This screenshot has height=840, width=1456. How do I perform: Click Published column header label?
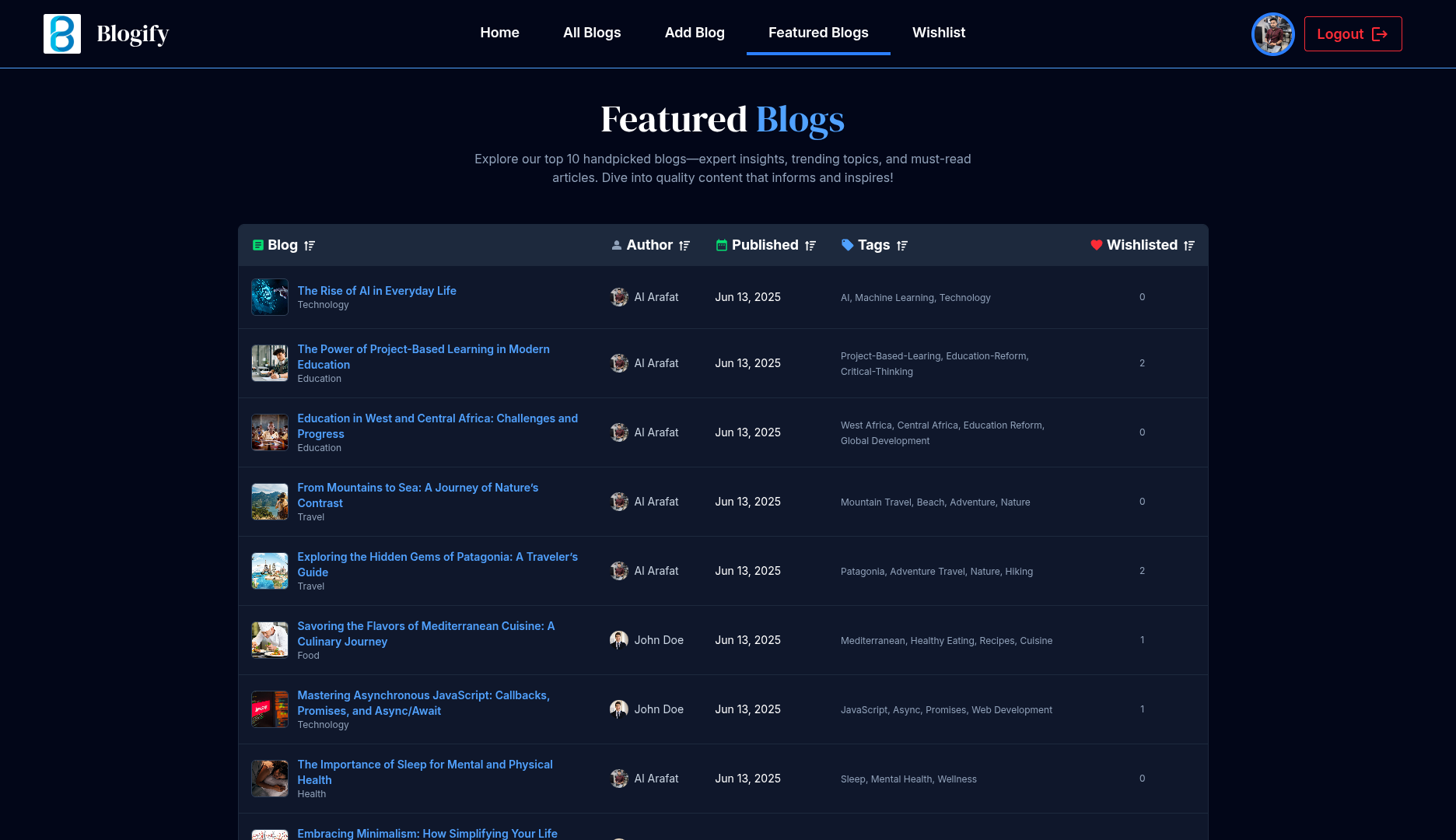pyautogui.click(x=765, y=245)
